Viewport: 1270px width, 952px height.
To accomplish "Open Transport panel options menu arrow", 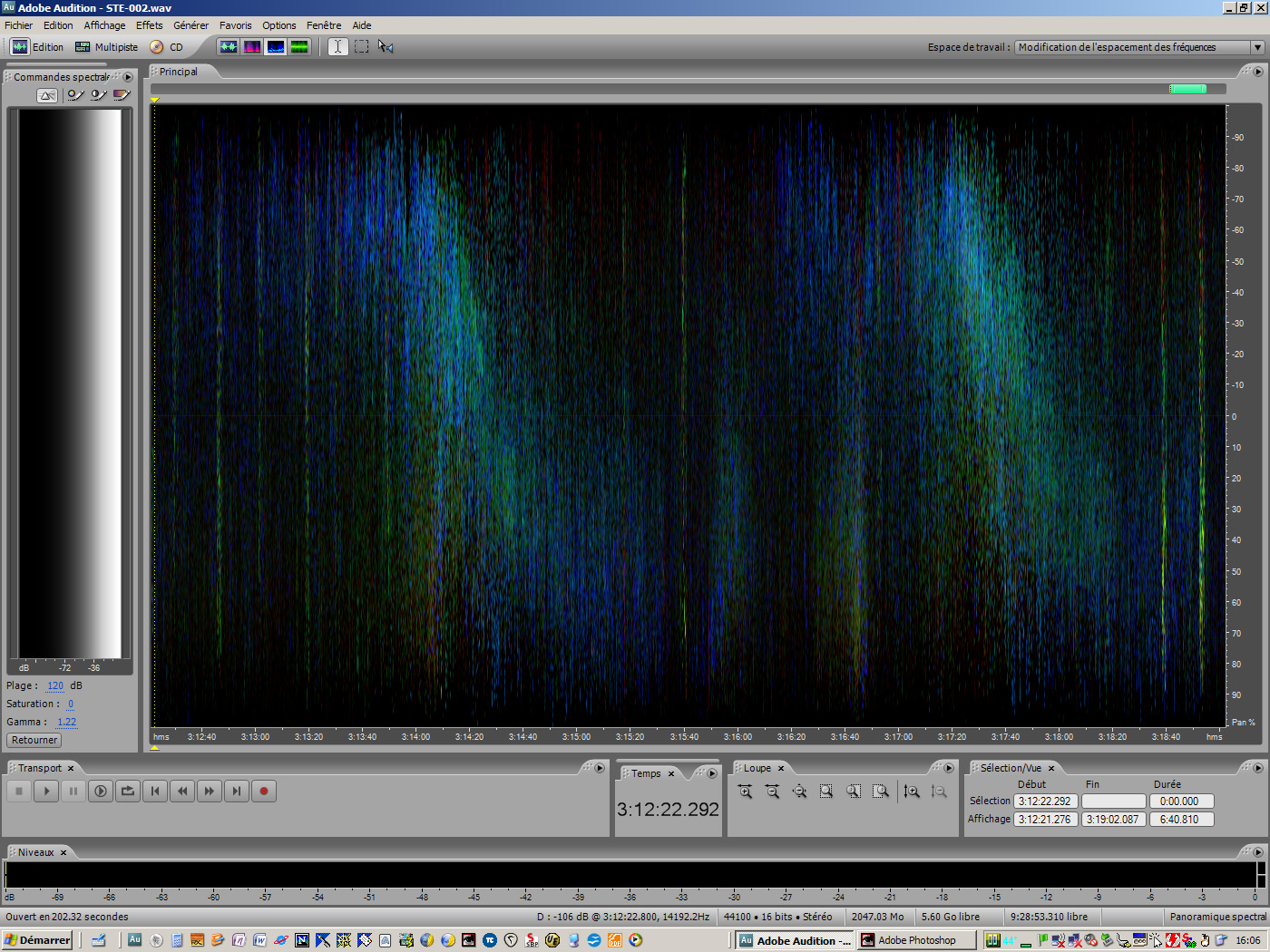I will (599, 768).
